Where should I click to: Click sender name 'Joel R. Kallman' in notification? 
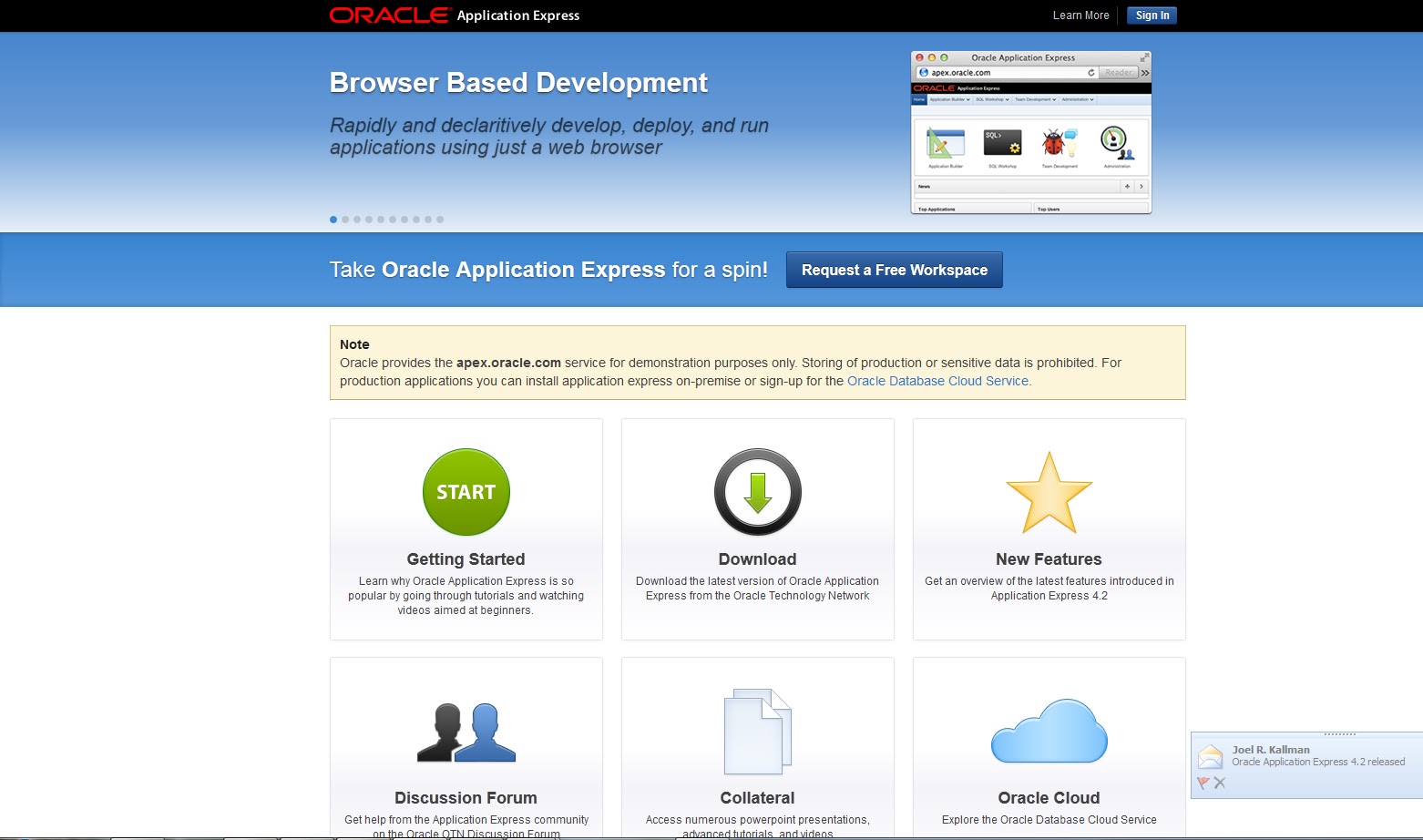coord(1271,750)
